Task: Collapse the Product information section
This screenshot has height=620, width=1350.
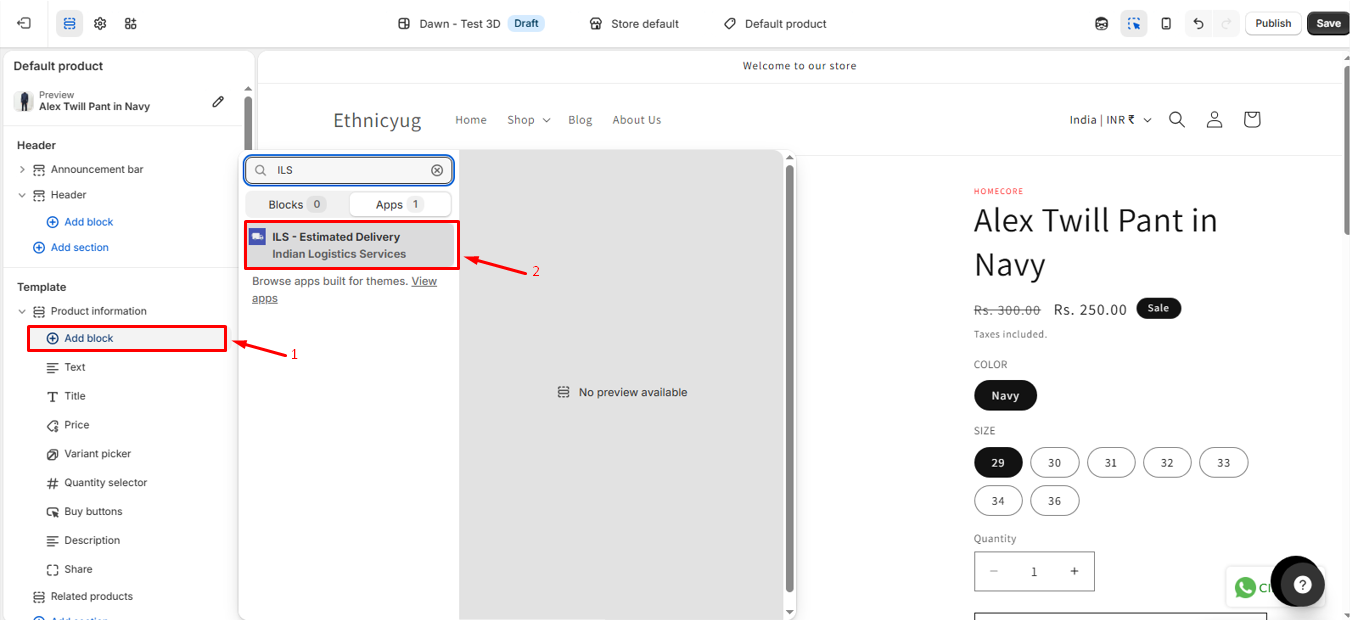Action: click(20, 310)
